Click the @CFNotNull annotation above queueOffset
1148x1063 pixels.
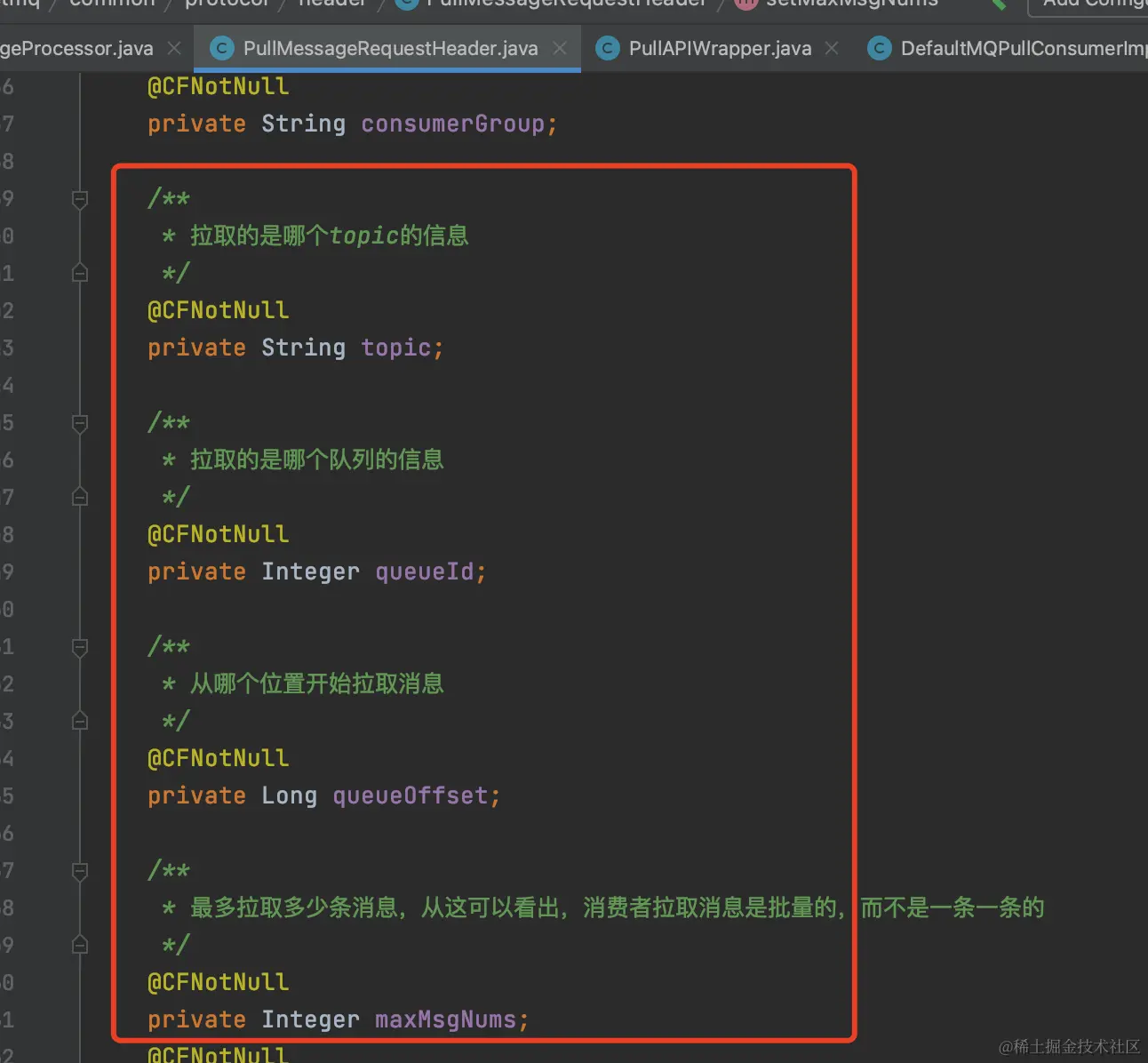(x=218, y=758)
